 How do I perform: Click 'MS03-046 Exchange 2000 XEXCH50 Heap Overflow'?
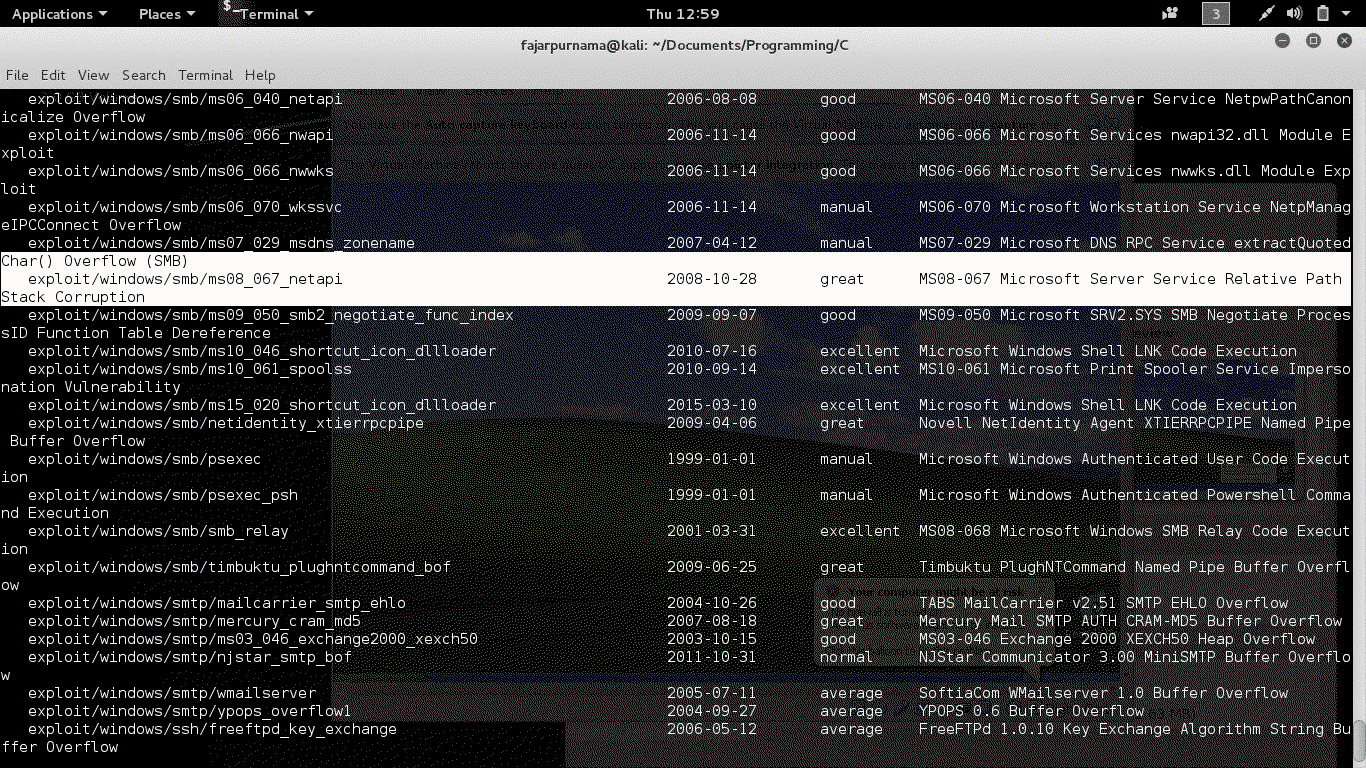click(1117, 639)
